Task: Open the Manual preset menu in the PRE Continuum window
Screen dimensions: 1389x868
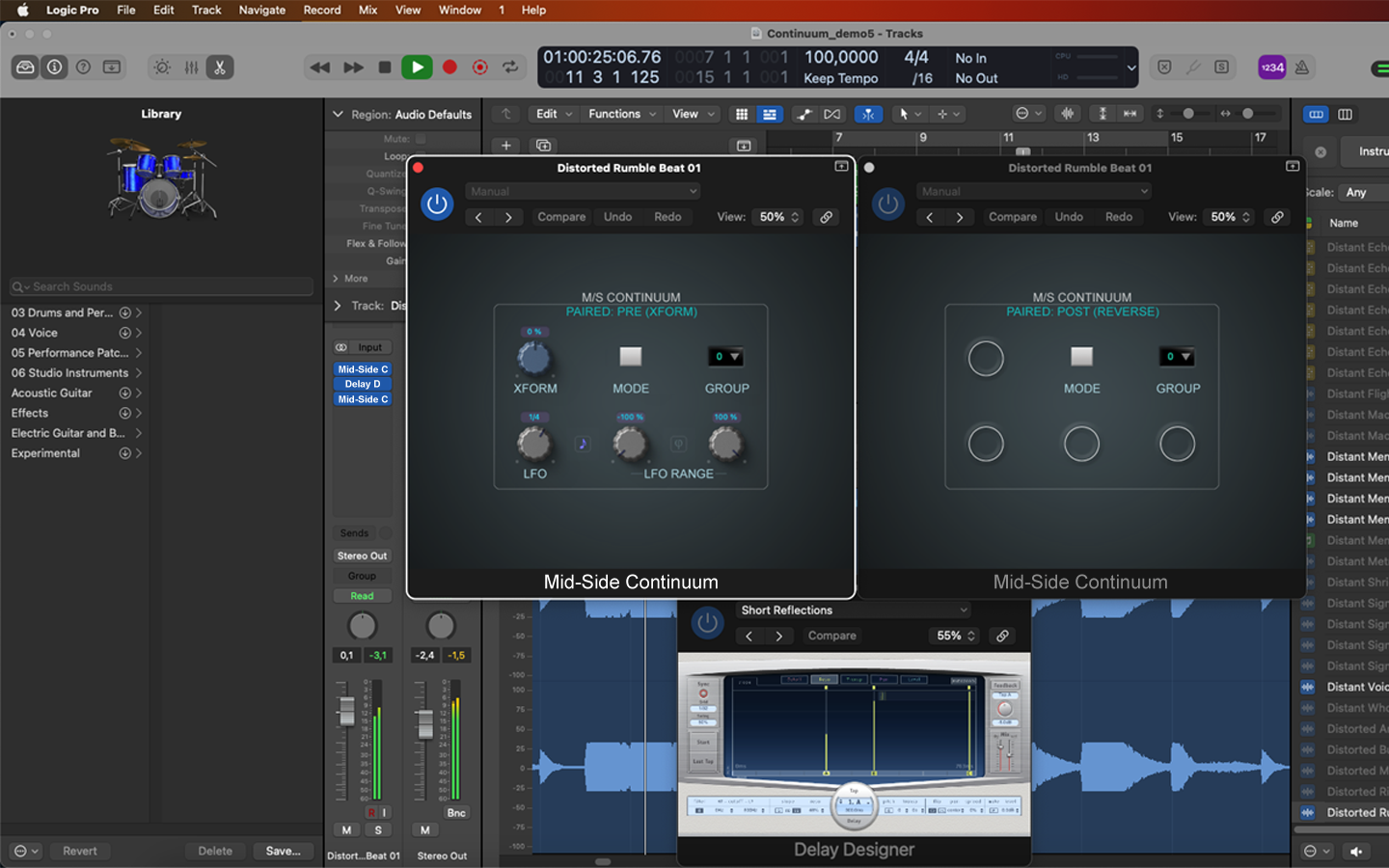Action: pos(583,191)
